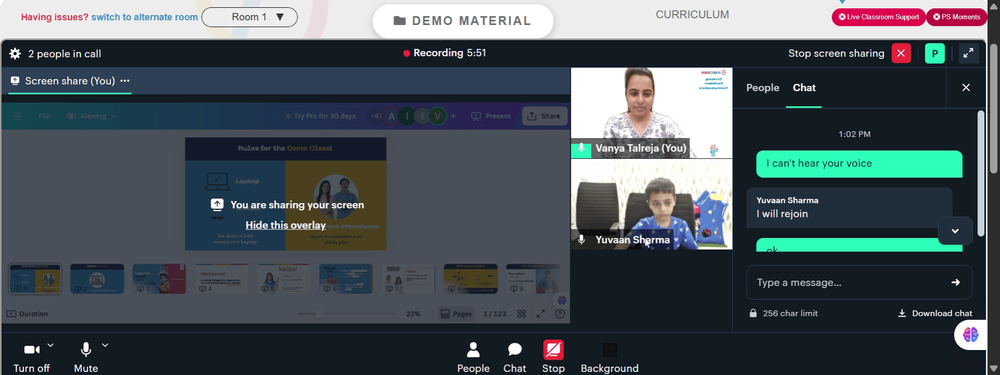Open grid view icon
This screenshot has height=375, width=1000.
click(x=522, y=314)
